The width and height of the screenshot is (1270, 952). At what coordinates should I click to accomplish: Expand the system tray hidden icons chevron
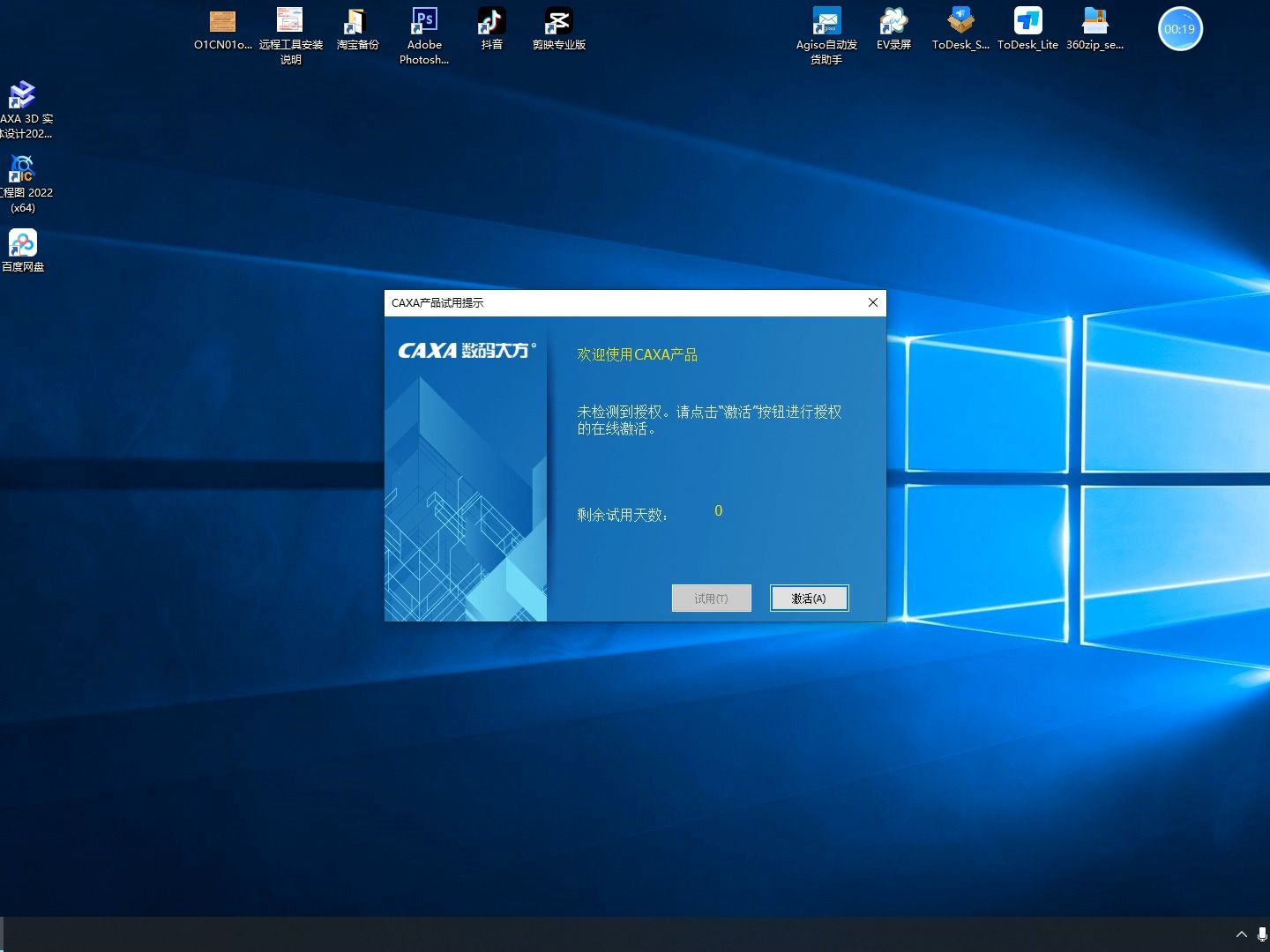[1242, 934]
